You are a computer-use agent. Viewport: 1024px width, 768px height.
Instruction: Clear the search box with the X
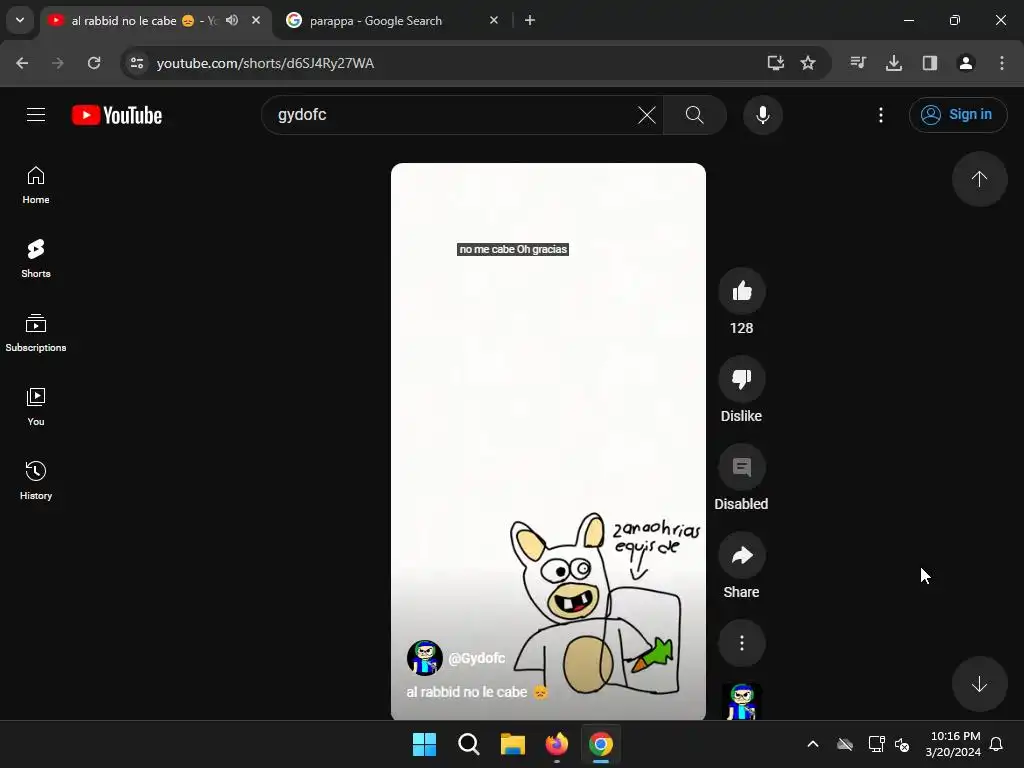click(x=647, y=115)
